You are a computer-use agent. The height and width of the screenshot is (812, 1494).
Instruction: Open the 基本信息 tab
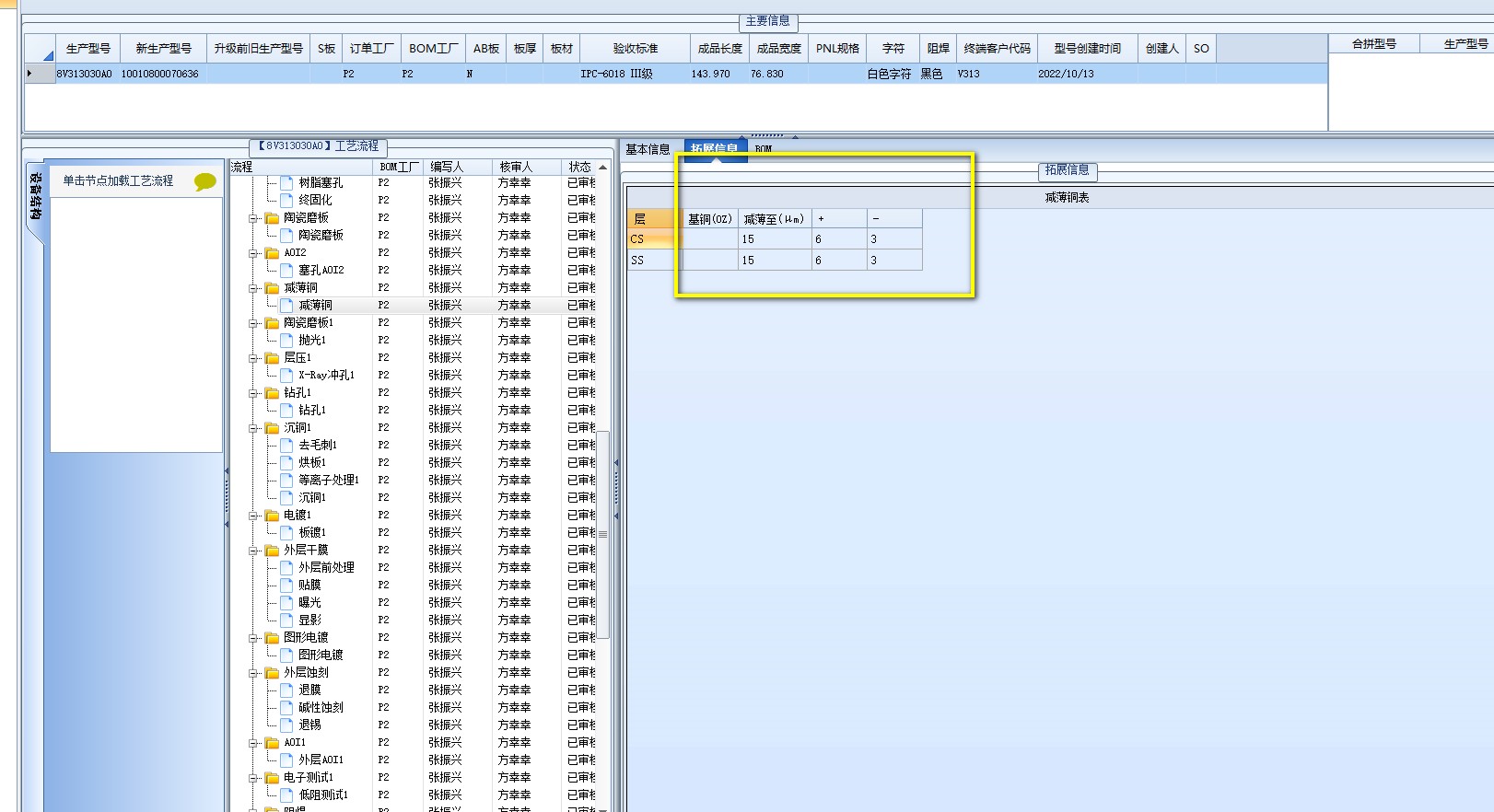click(x=648, y=149)
